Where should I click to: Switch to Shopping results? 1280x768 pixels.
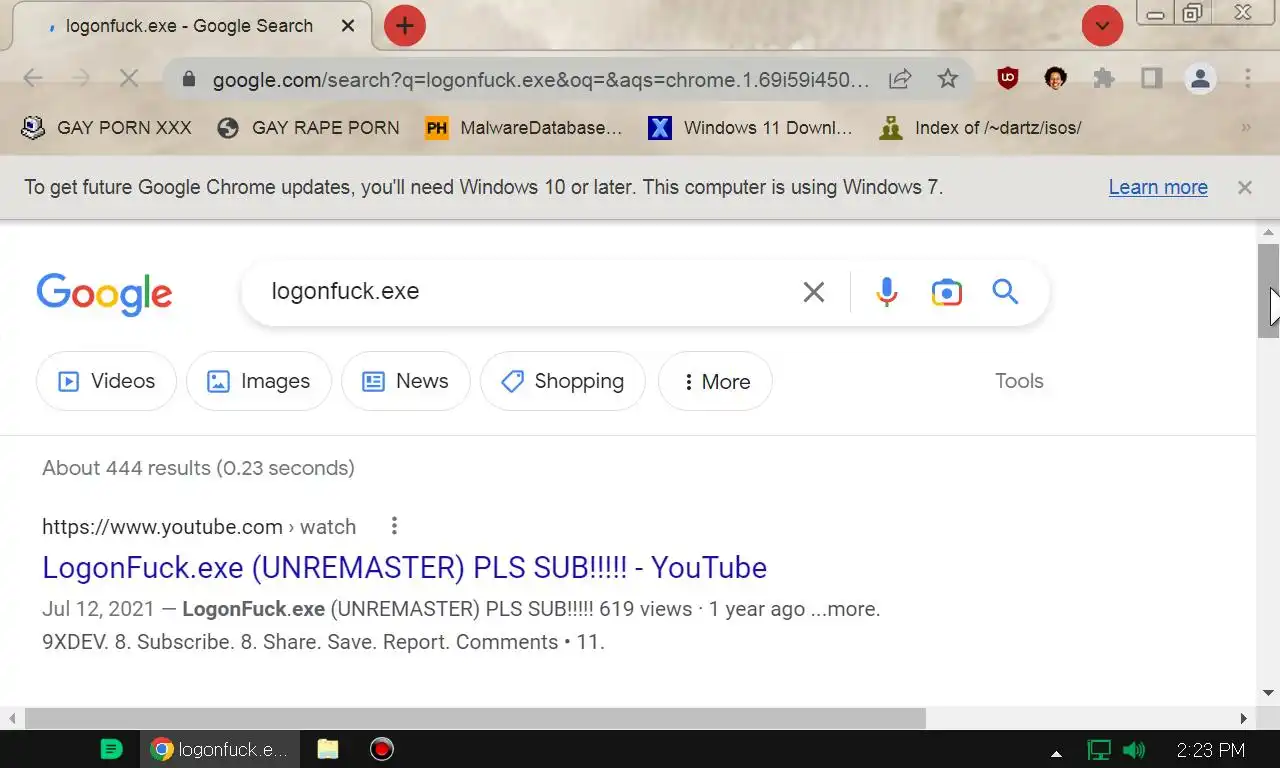(x=562, y=381)
